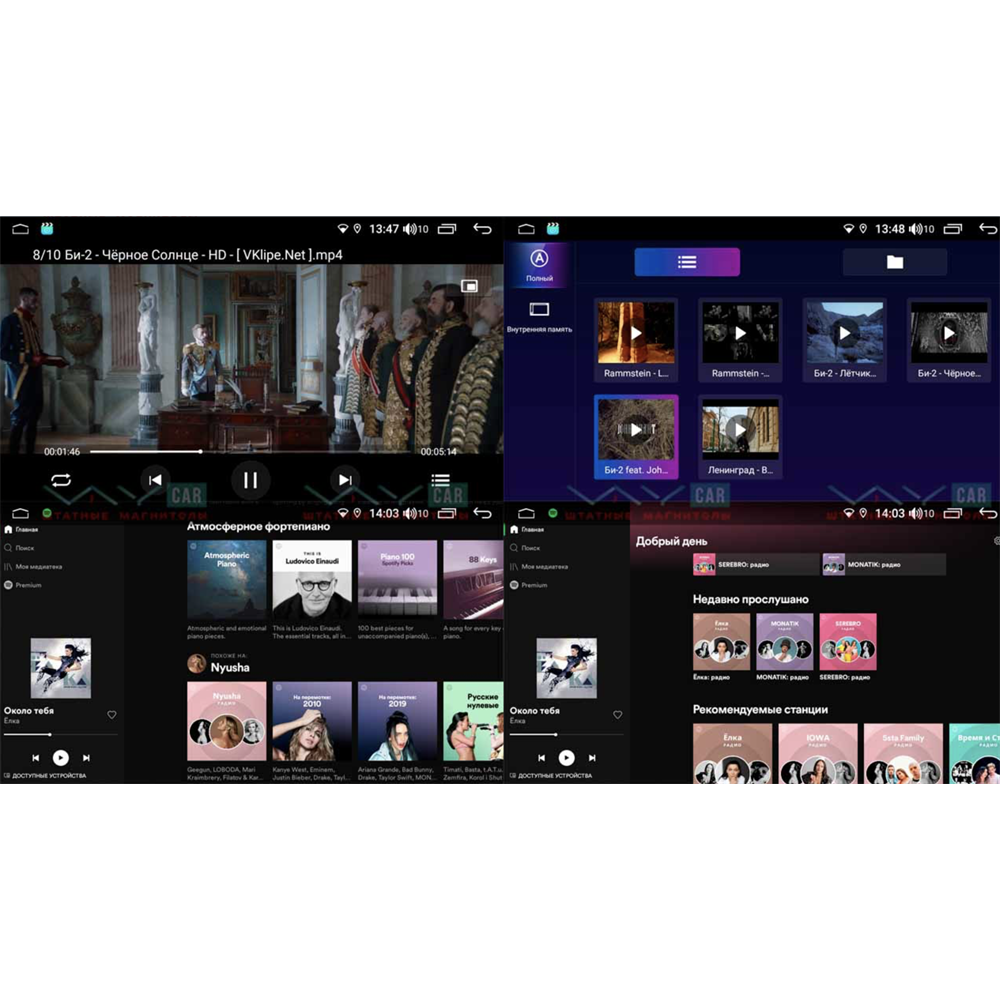Screen dimensions: 1000x1000
Task: Play the Би-2 - Чёрное video thumbnail
Action: pos(949,340)
